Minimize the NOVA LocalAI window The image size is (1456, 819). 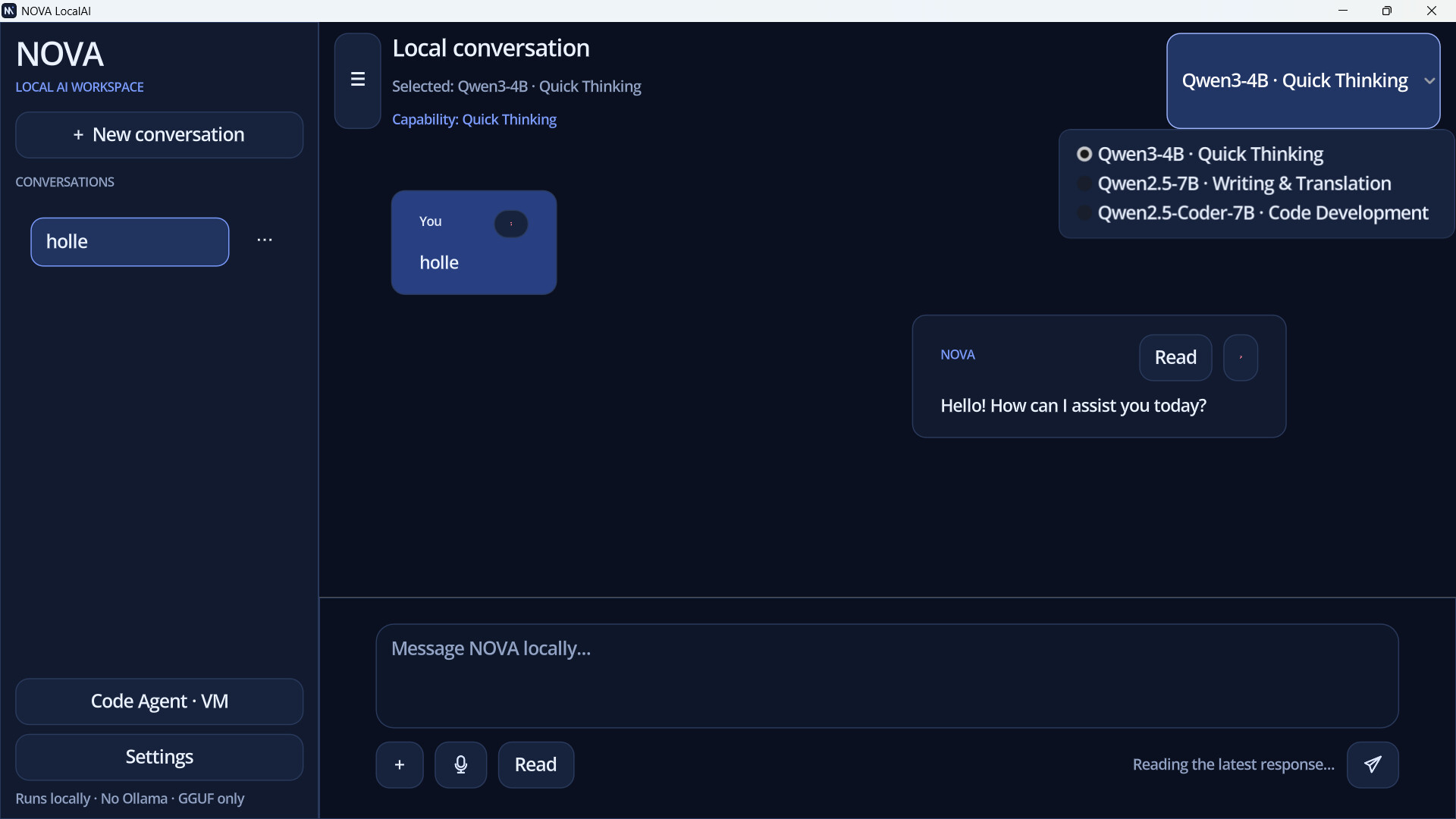coord(1343,11)
